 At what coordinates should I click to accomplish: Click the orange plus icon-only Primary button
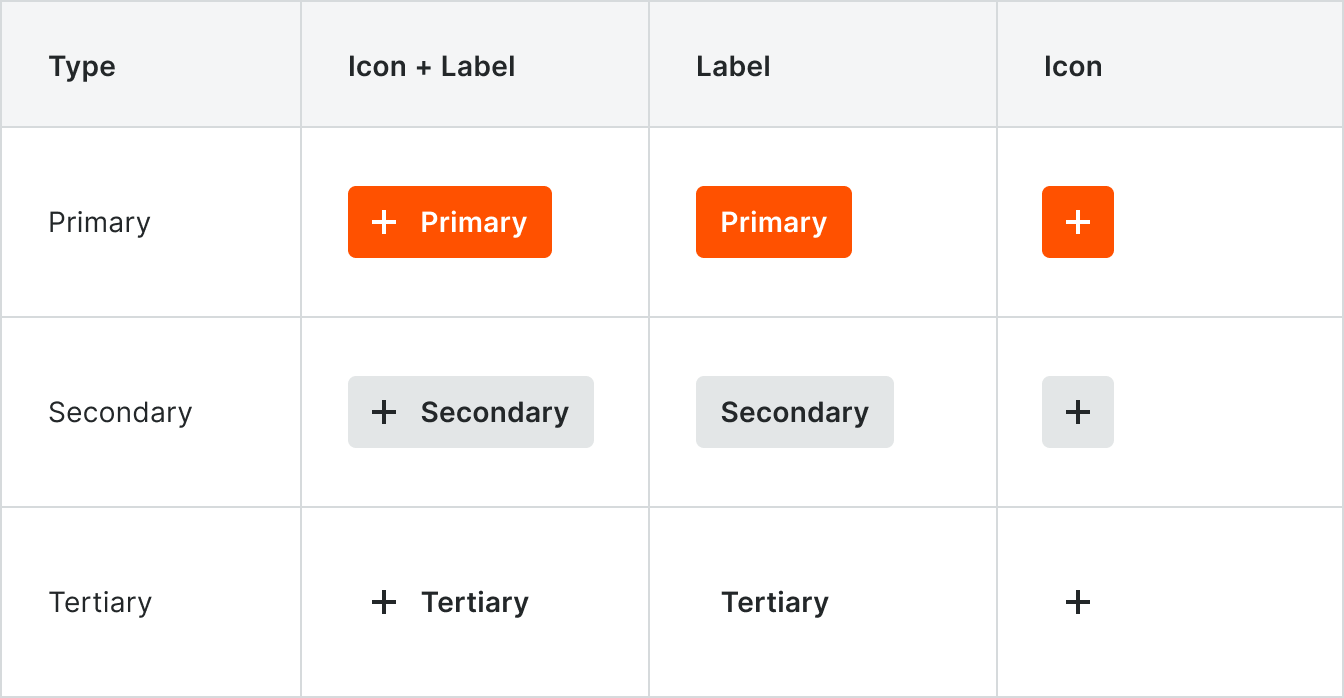tap(1078, 222)
